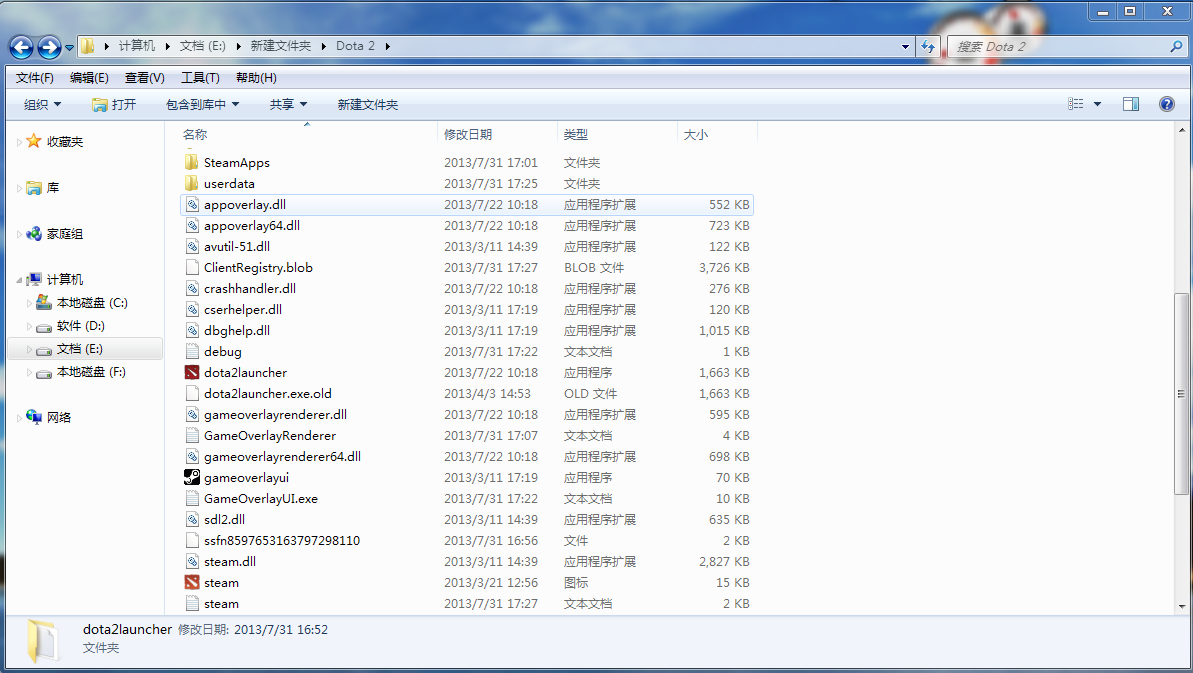Select 软件 (D:) drive
This screenshot has height=673, width=1193.
[x=81, y=325]
